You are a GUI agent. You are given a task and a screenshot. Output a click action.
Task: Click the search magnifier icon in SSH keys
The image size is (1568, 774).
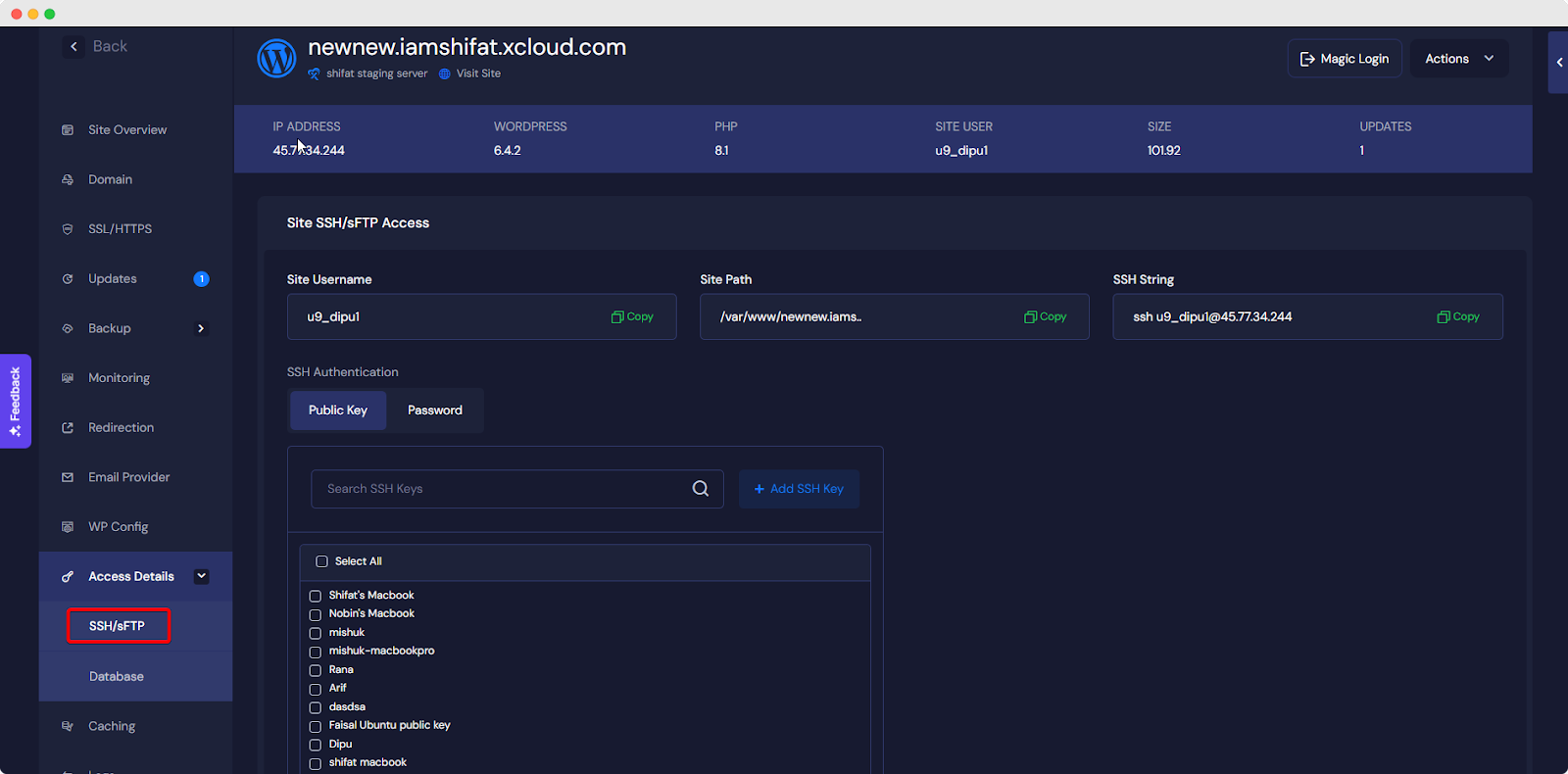pyautogui.click(x=700, y=489)
